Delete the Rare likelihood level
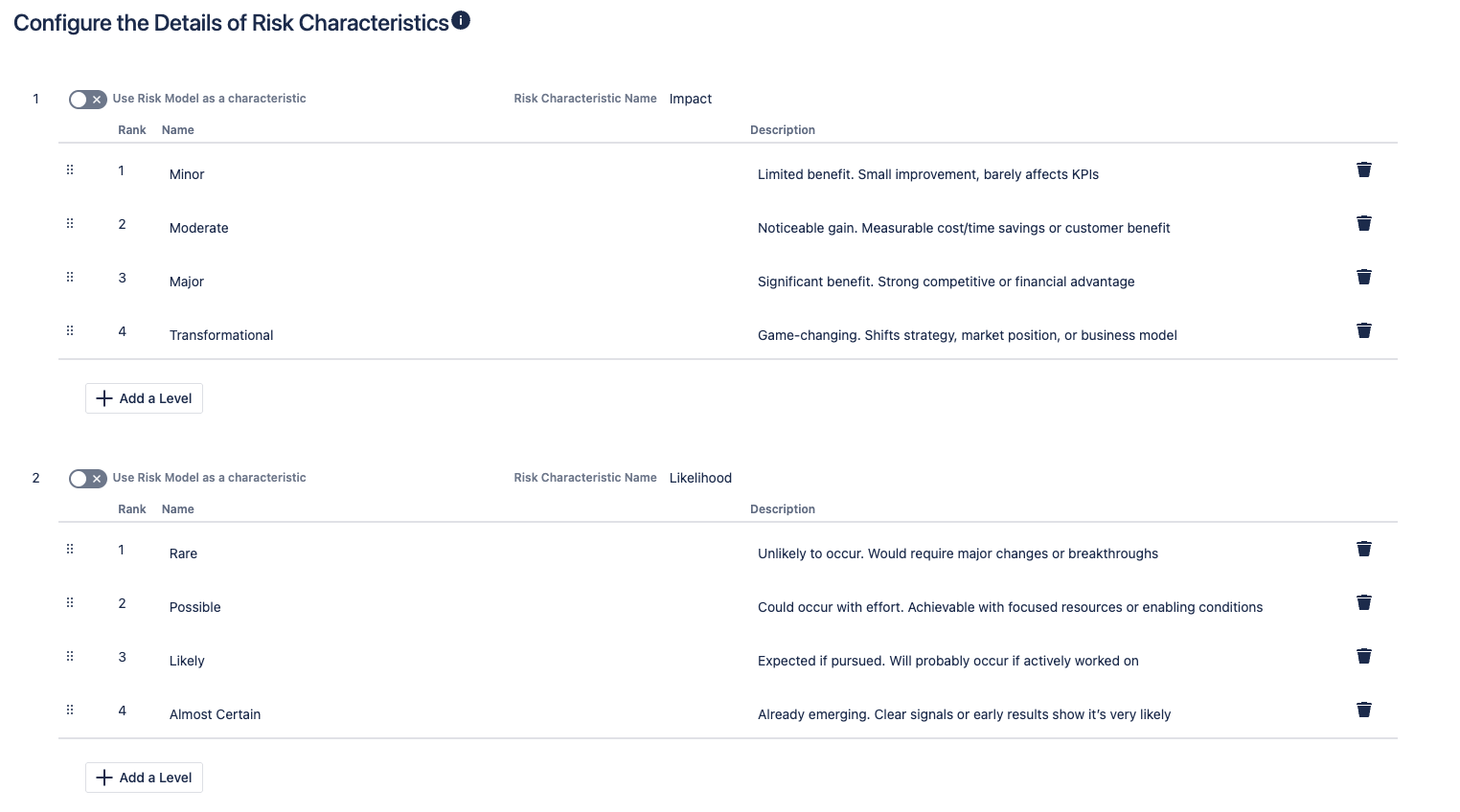 [x=1364, y=549]
